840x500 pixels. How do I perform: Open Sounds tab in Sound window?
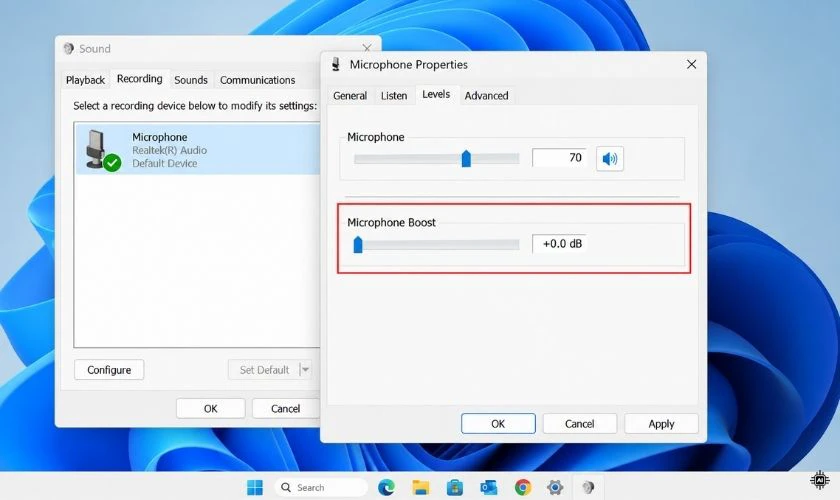[x=191, y=80]
